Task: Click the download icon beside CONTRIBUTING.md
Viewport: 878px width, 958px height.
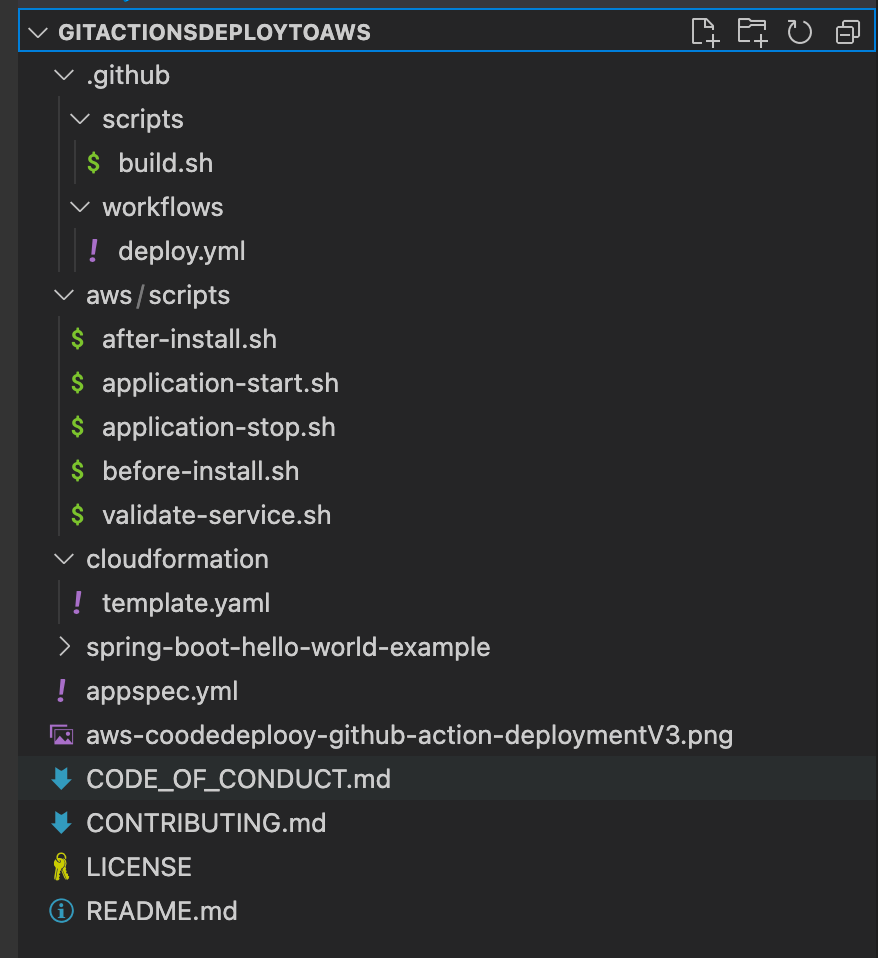Action: coord(60,822)
